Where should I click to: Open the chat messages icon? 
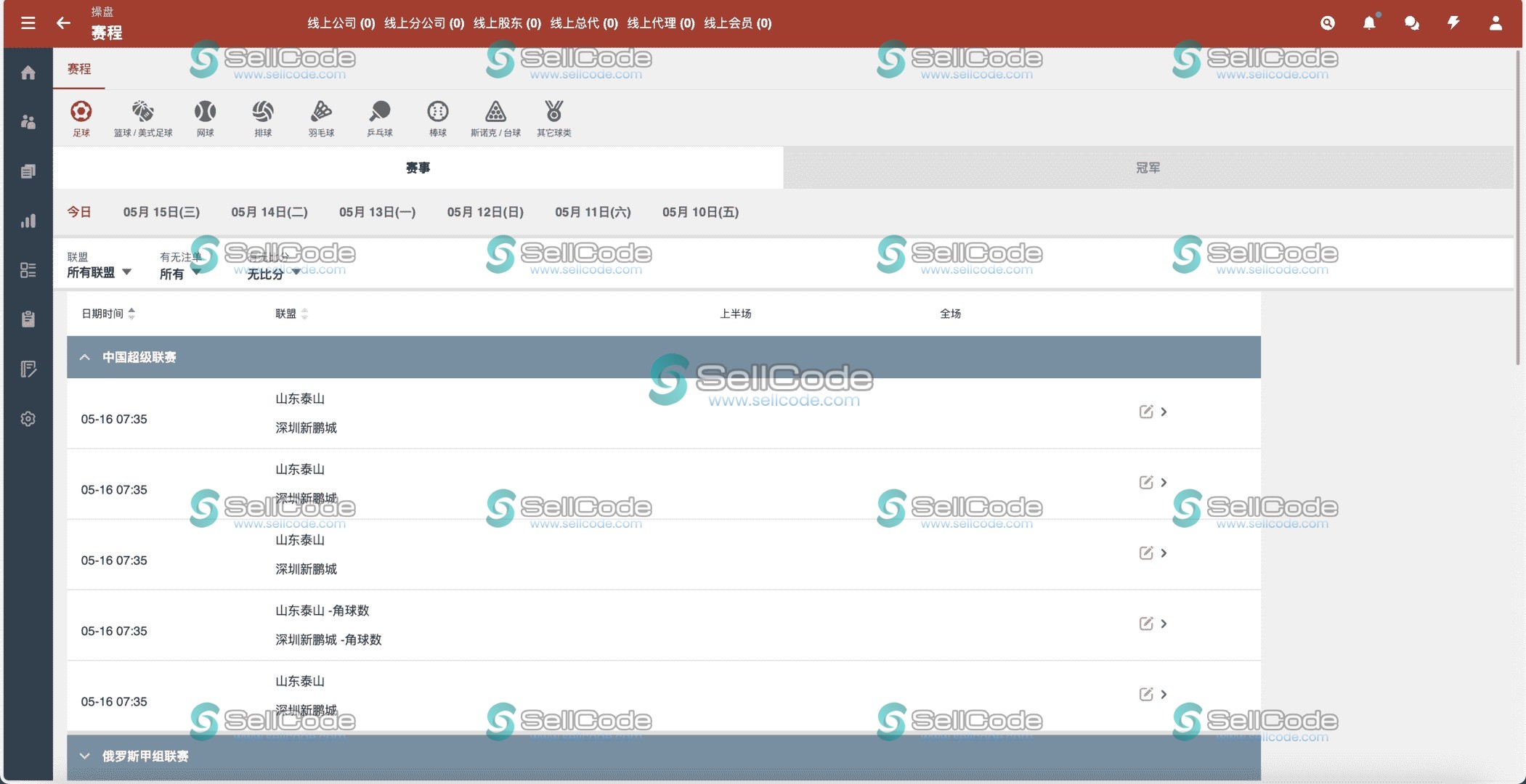(x=1410, y=23)
